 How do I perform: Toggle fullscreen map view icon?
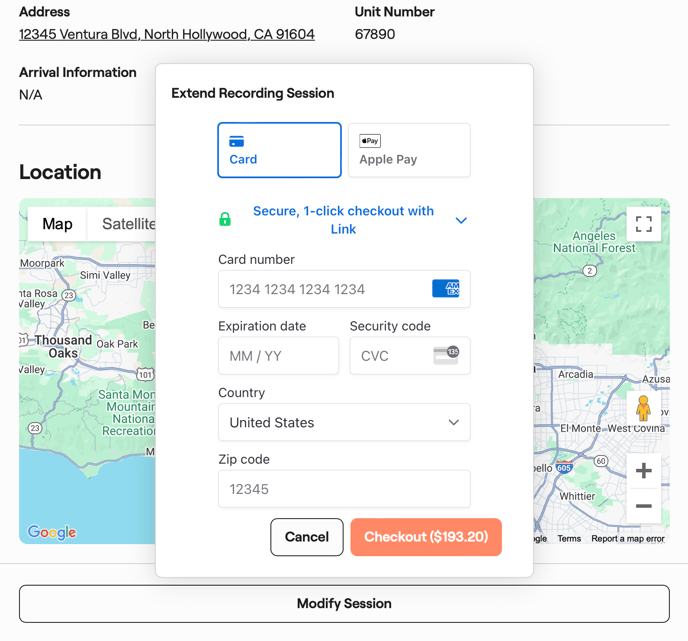coord(644,224)
